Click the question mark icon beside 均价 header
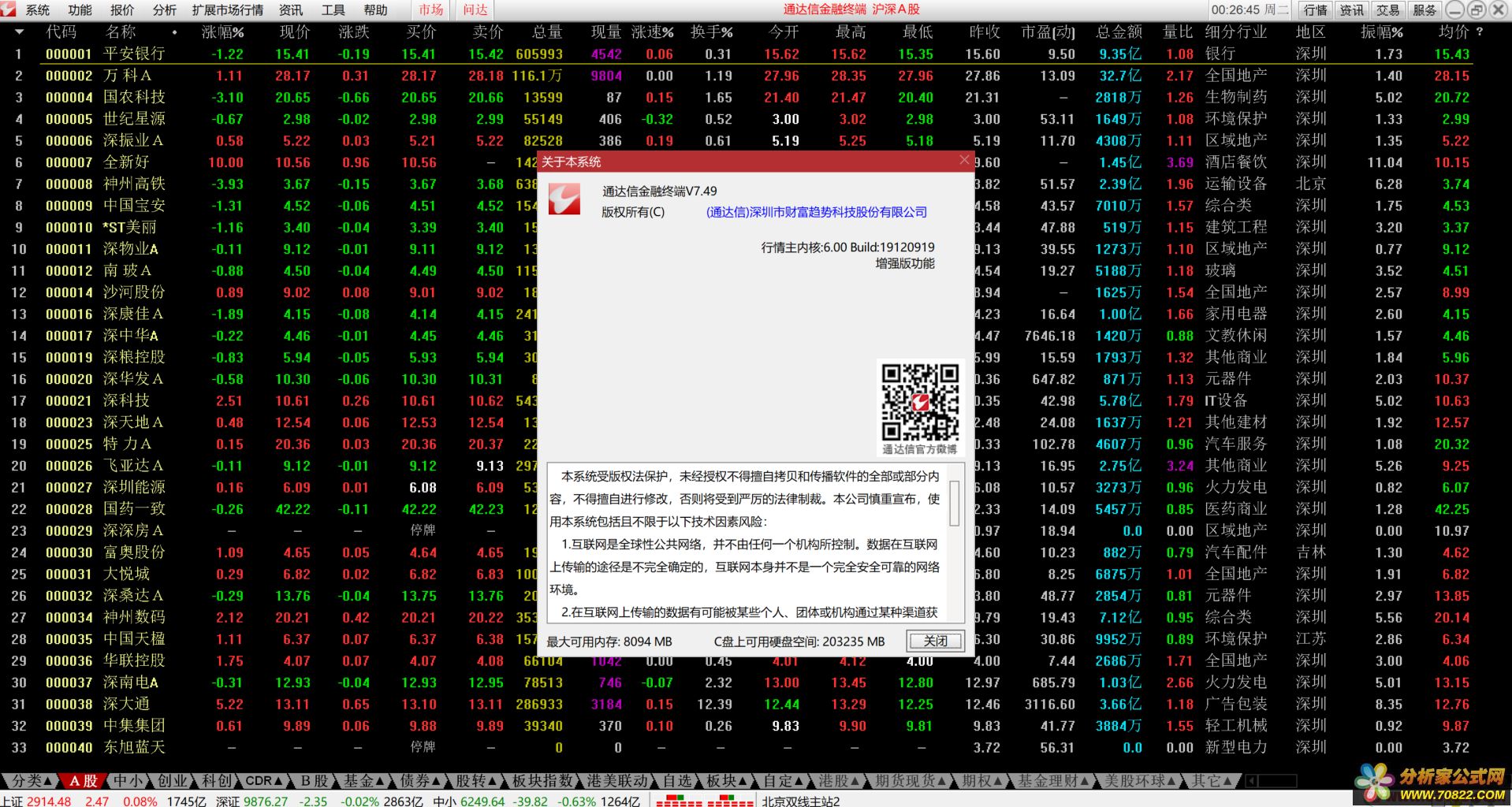 (1479, 32)
